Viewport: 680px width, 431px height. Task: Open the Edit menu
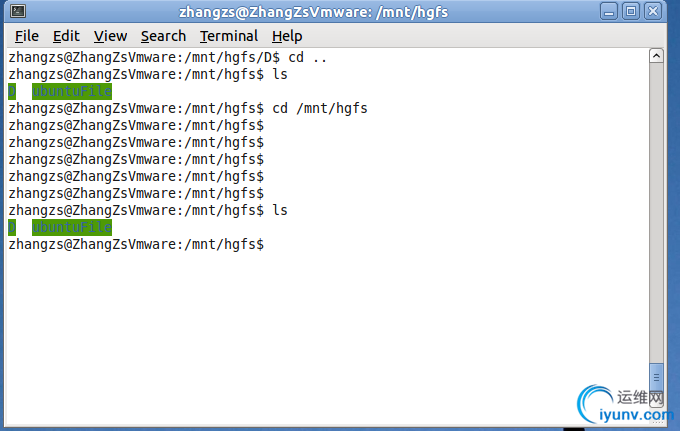click(66, 36)
